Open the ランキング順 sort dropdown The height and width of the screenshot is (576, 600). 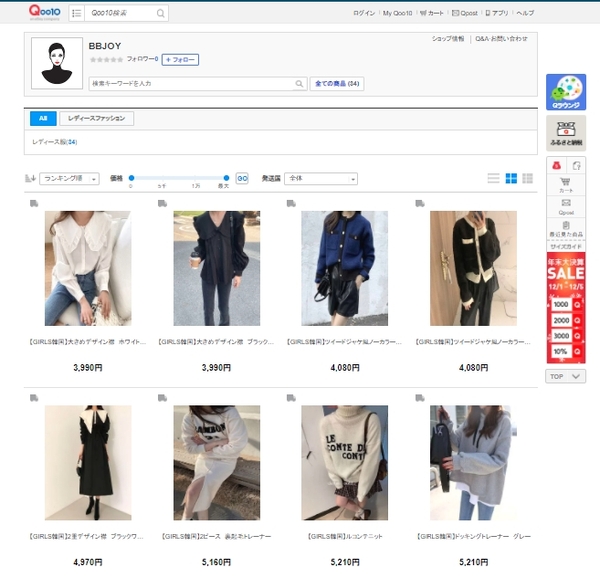click(x=68, y=178)
